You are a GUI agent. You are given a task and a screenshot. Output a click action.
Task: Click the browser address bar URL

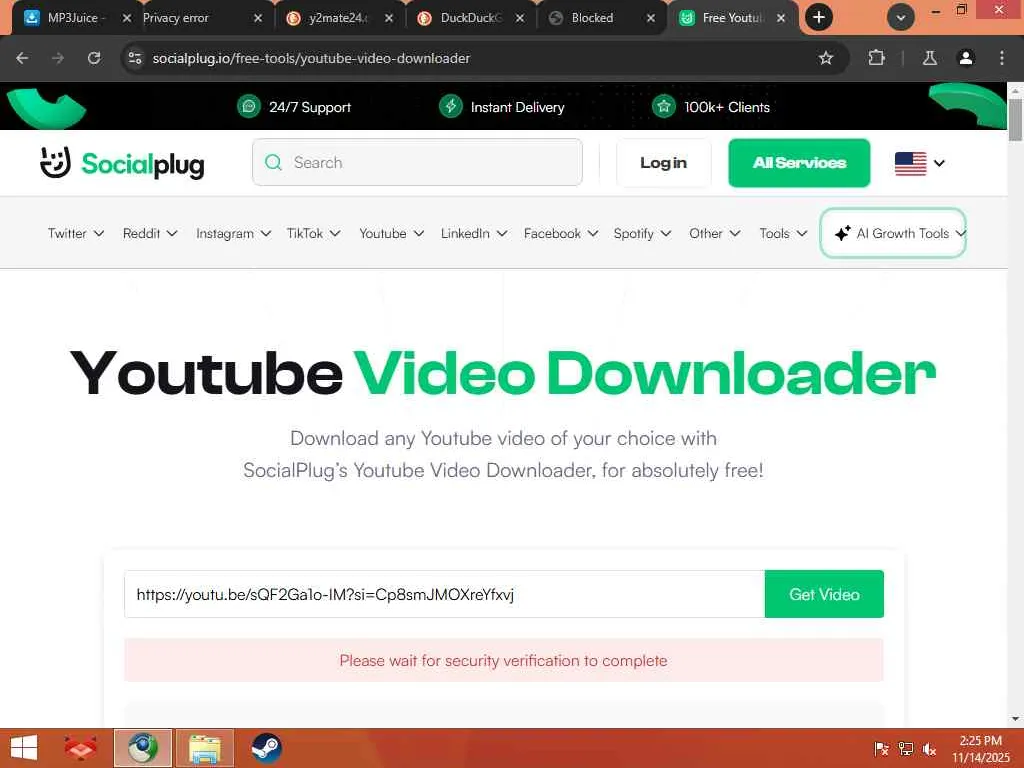[312, 58]
